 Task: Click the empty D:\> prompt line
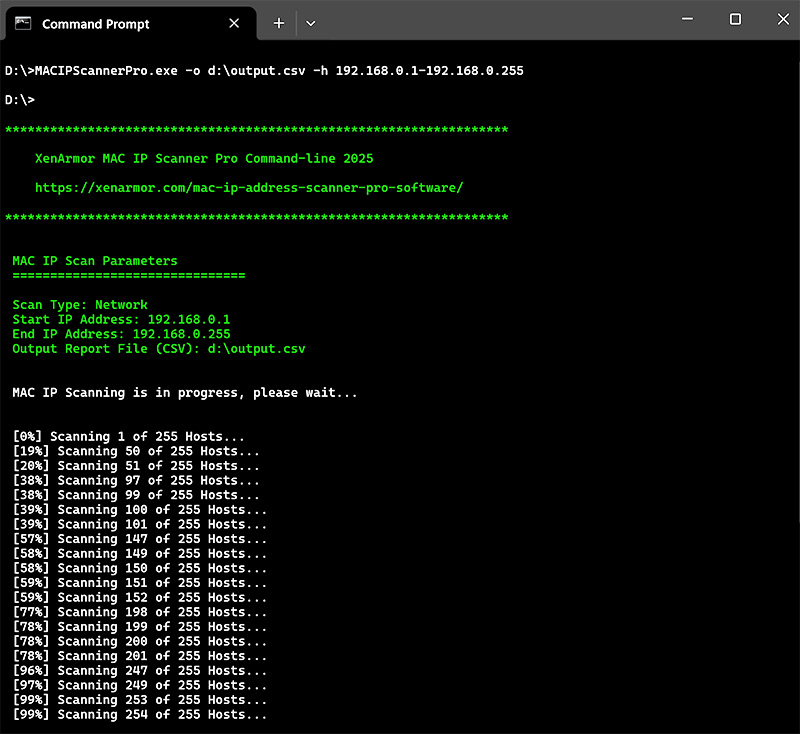coord(20,100)
